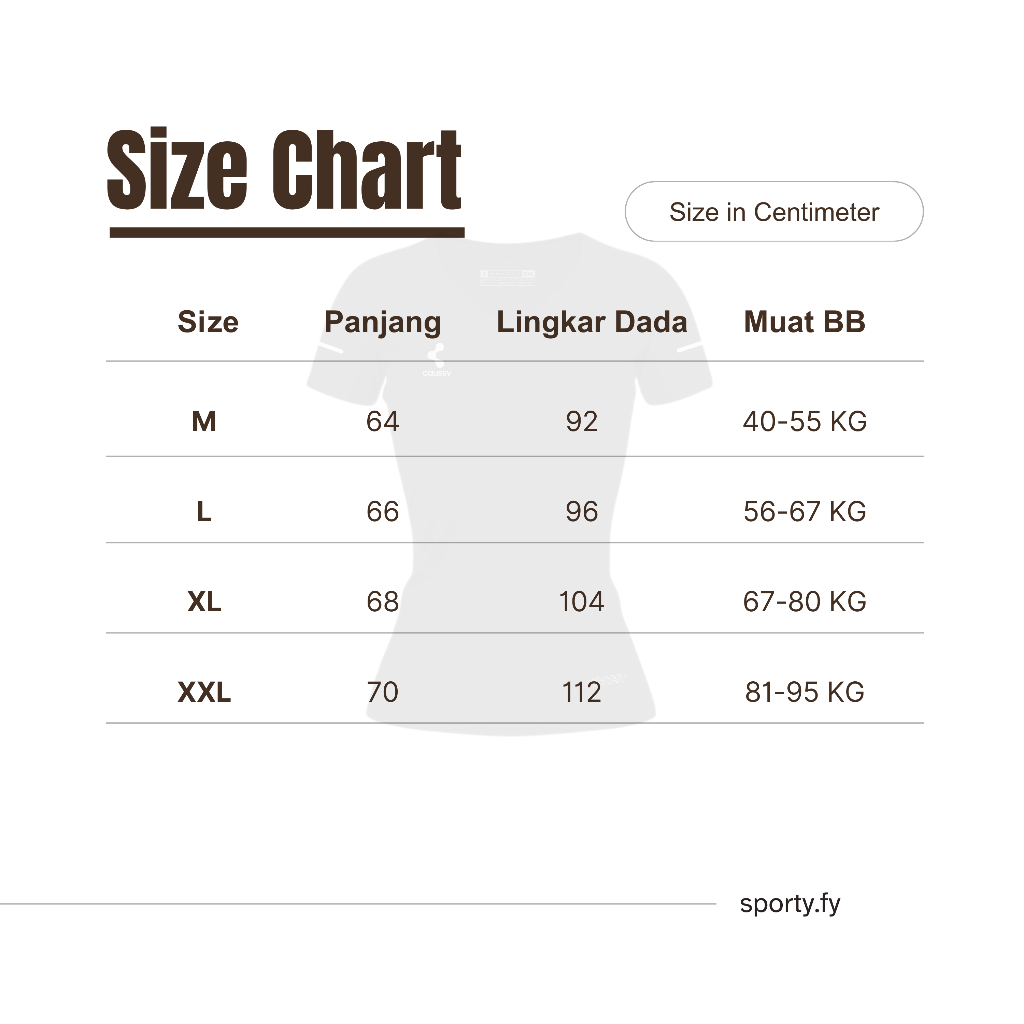The width and height of the screenshot is (1024, 1024).
Task: Choose the XL size row label
Action: pyautogui.click(x=204, y=602)
